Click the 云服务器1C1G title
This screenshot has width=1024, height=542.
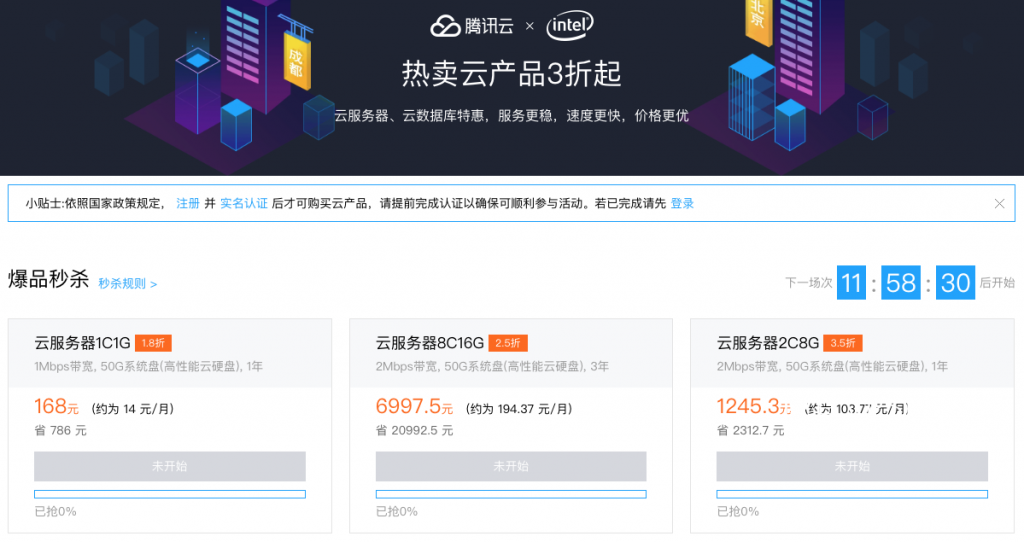pos(82,343)
